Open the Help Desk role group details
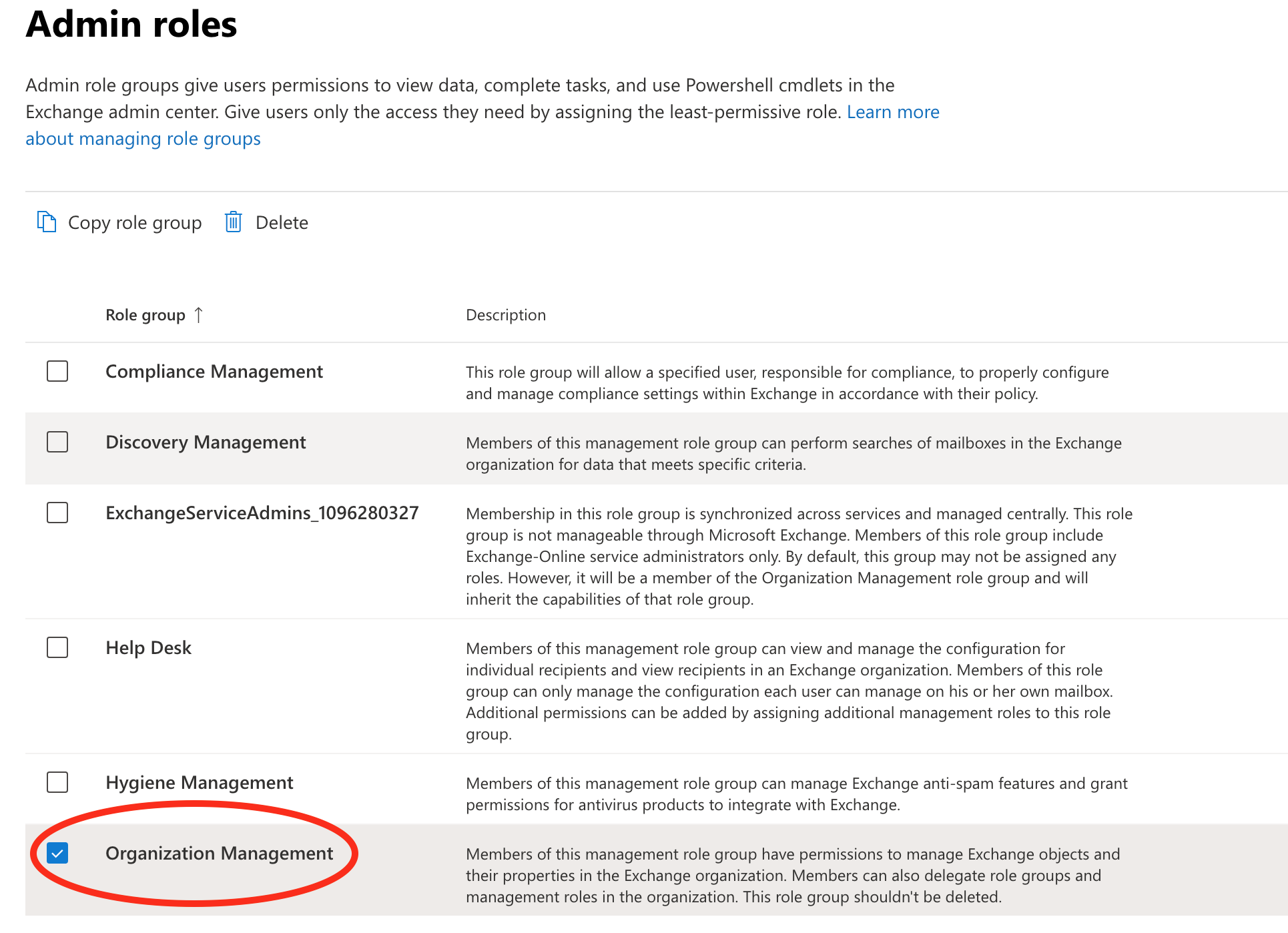This screenshot has width=1288, height=933. pos(148,647)
